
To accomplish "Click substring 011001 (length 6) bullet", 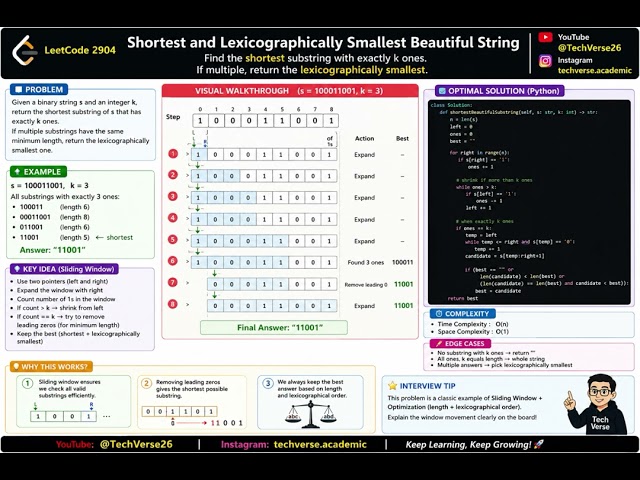I will point(51,227).
